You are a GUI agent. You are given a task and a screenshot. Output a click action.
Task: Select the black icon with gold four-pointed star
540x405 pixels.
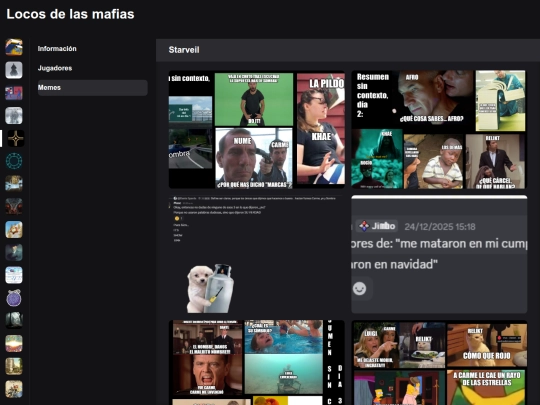pos(15,138)
